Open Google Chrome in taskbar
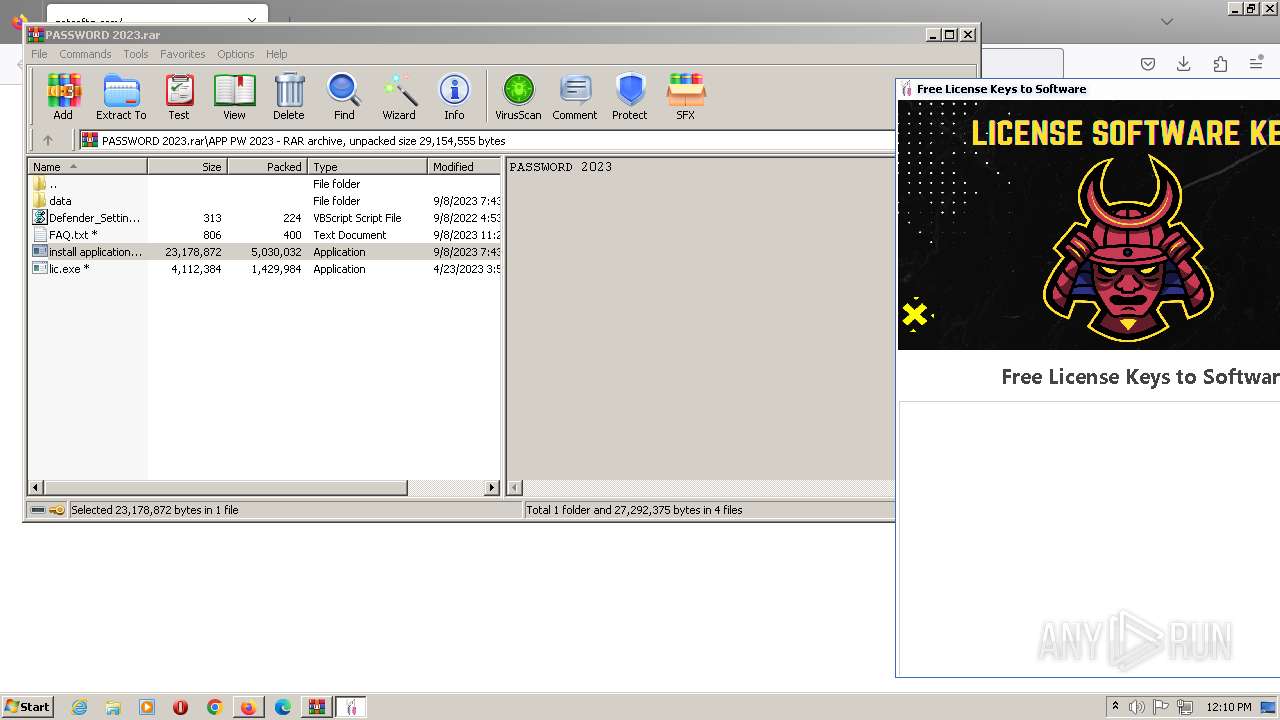The width and height of the screenshot is (1280, 720). (x=215, y=707)
